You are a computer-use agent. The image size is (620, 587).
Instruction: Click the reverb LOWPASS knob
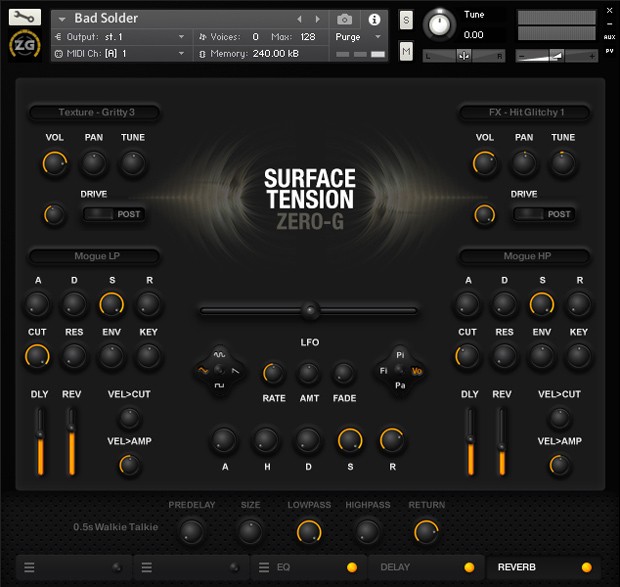coord(309,532)
